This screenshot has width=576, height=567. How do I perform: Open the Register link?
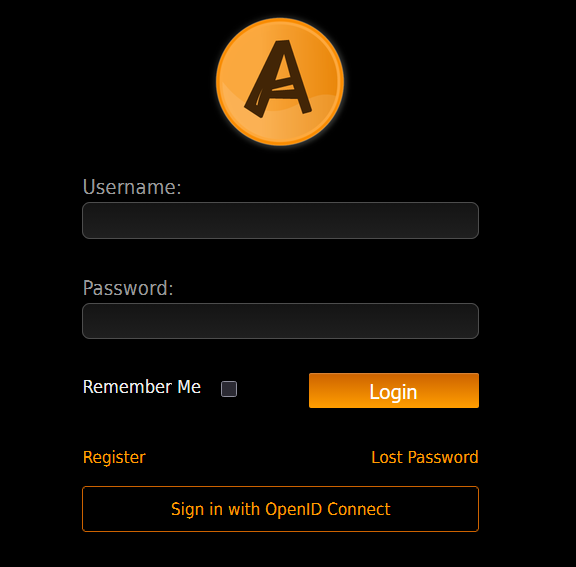114,458
